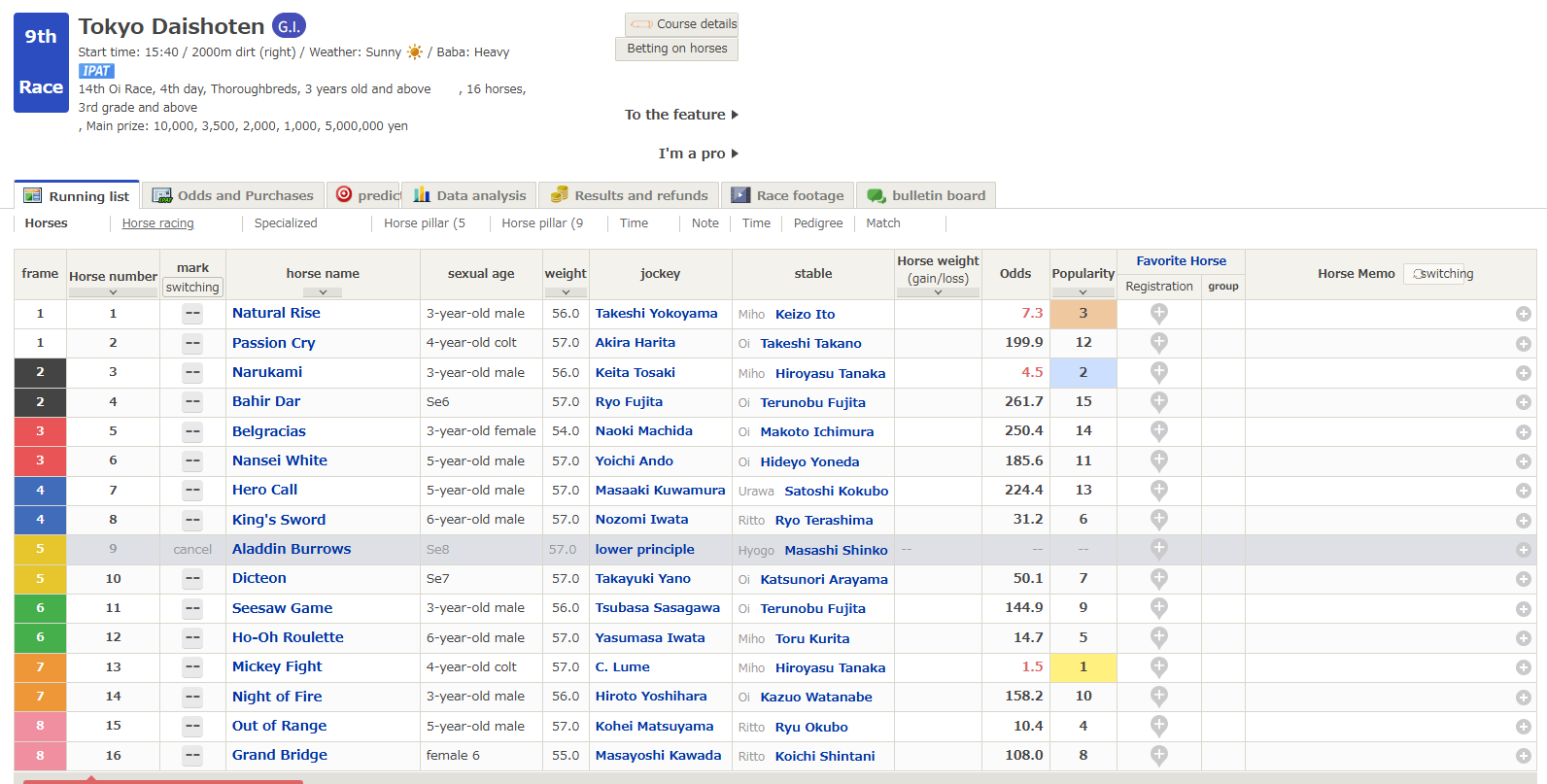Register Passion Cry as favorite horse
1547x784 pixels.
point(1158,342)
